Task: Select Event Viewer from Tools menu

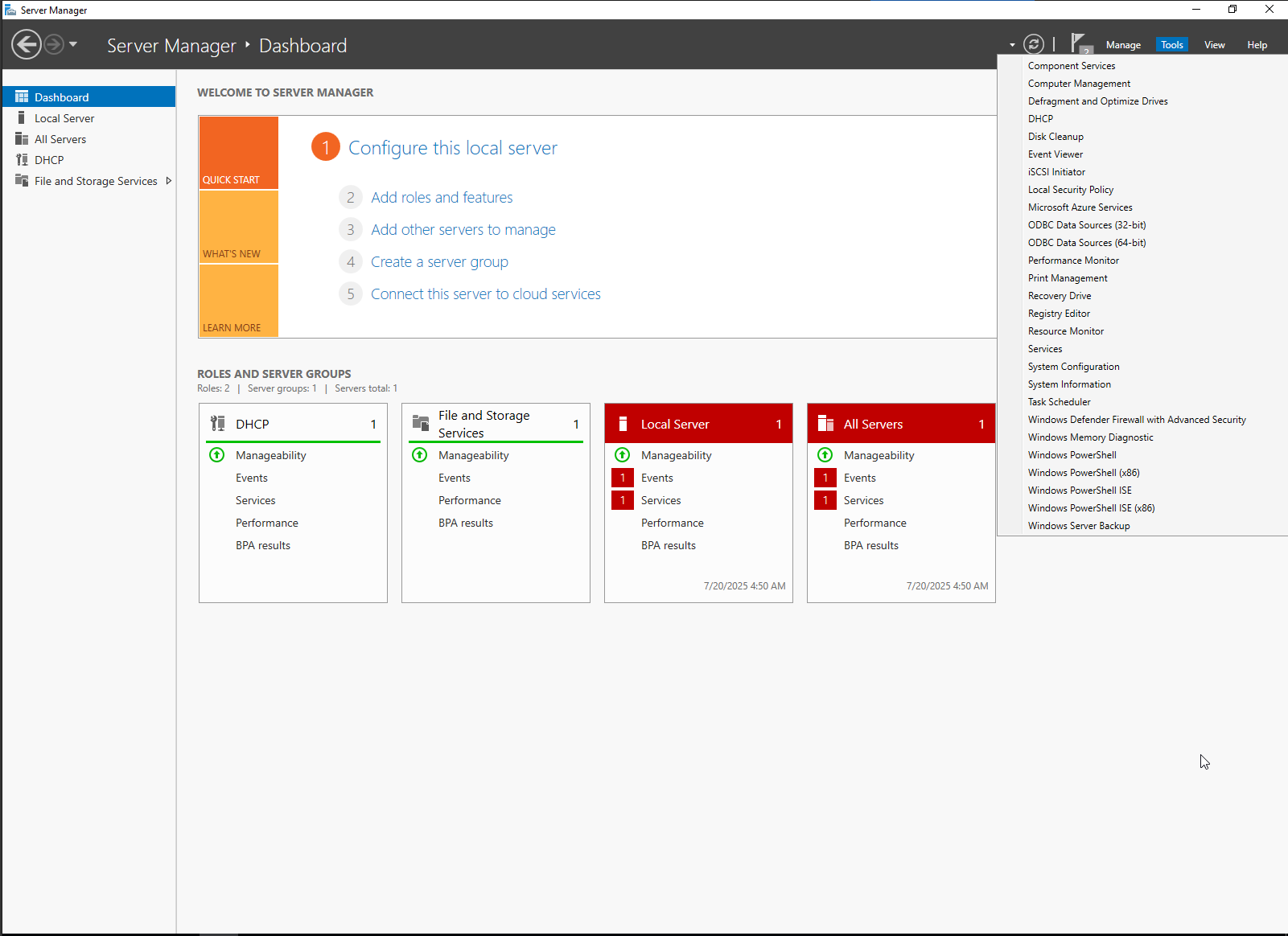Action: (1055, 154)
